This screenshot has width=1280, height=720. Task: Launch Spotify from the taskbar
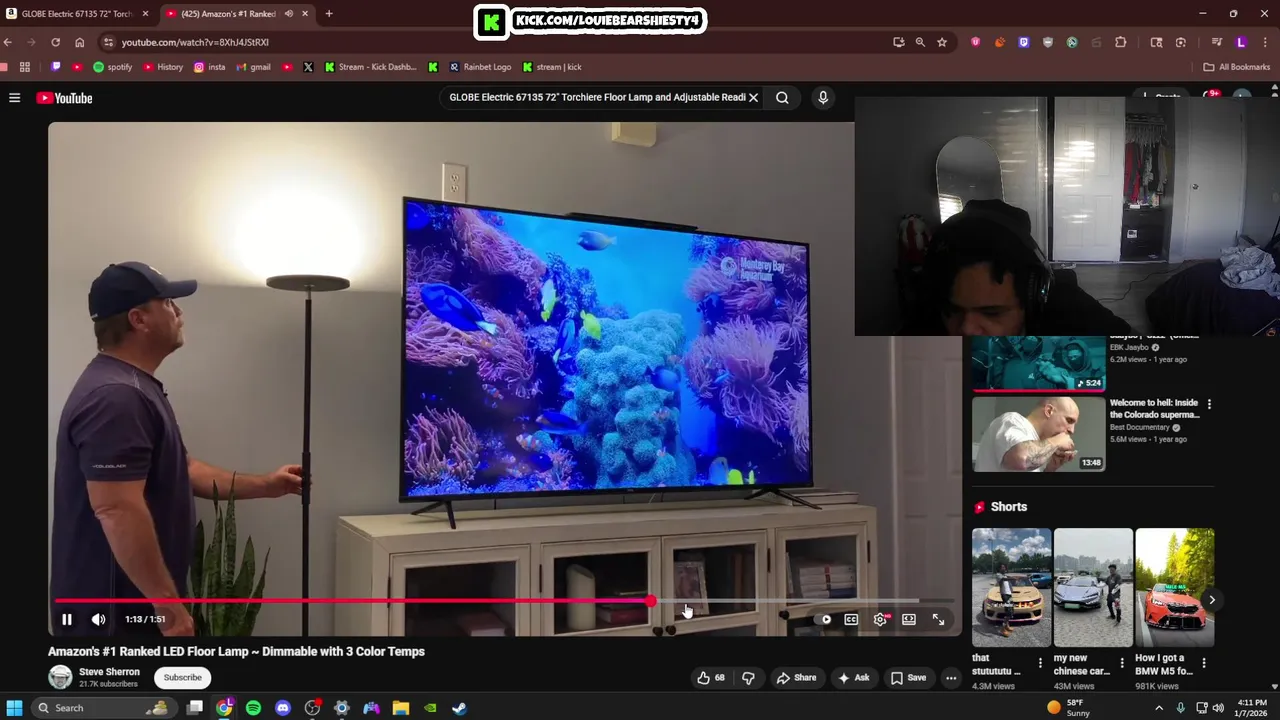pyautogui.click(x=254, y=708)
